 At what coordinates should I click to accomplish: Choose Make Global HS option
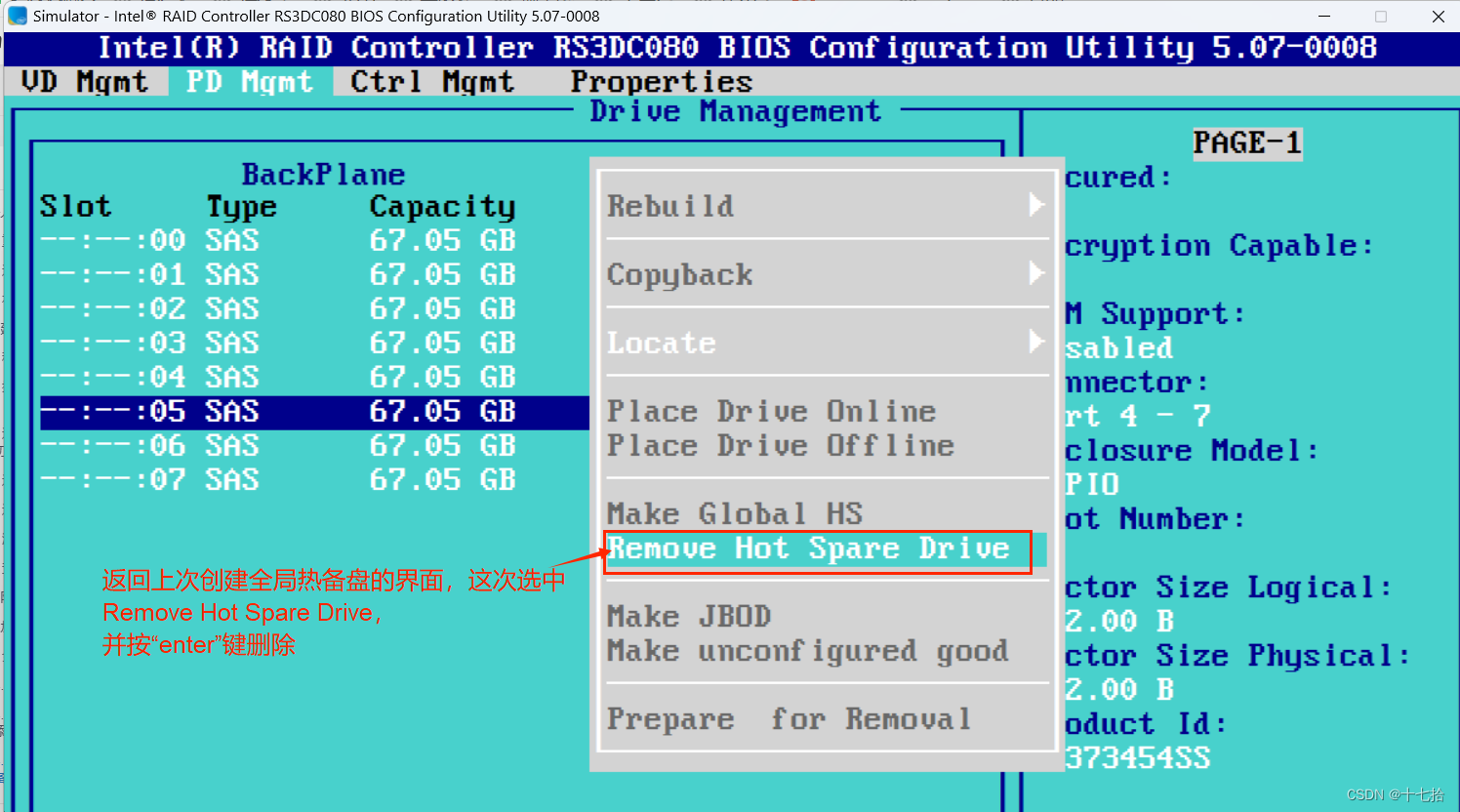click(x=735, y=514)
